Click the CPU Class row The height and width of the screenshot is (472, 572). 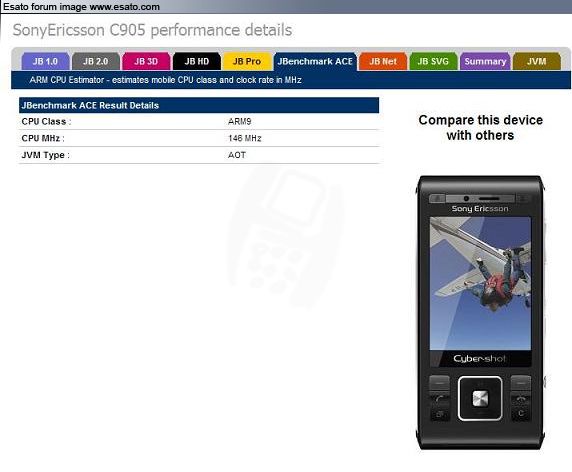(x=199, y=121)
